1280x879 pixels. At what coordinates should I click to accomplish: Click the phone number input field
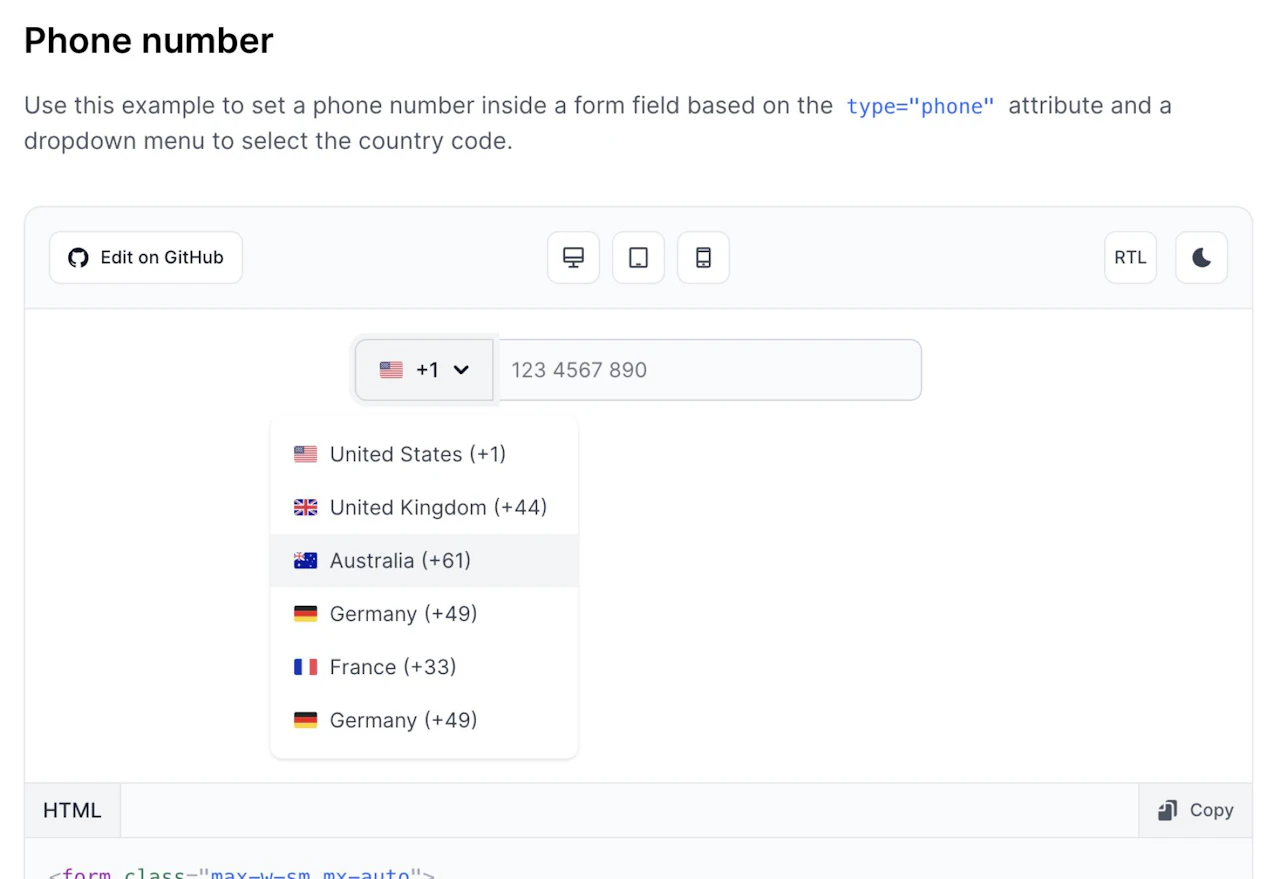pyautogui.click(x=708, y=369)
